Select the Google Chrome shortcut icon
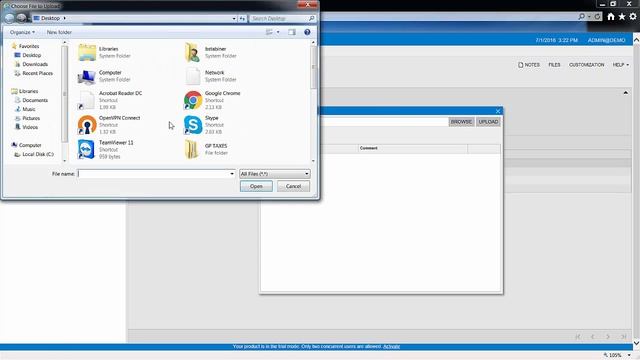 point(193,100)
